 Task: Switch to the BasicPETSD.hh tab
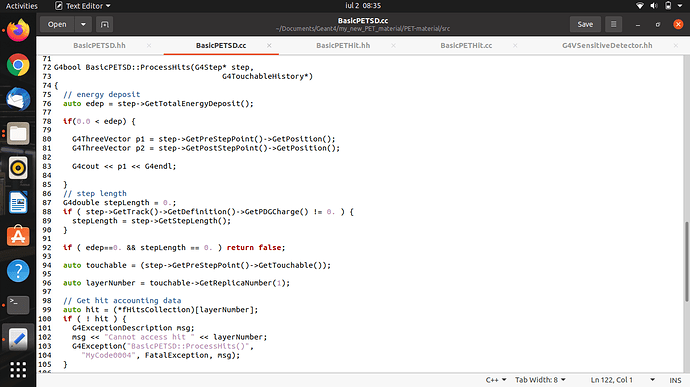click(99, 45)
